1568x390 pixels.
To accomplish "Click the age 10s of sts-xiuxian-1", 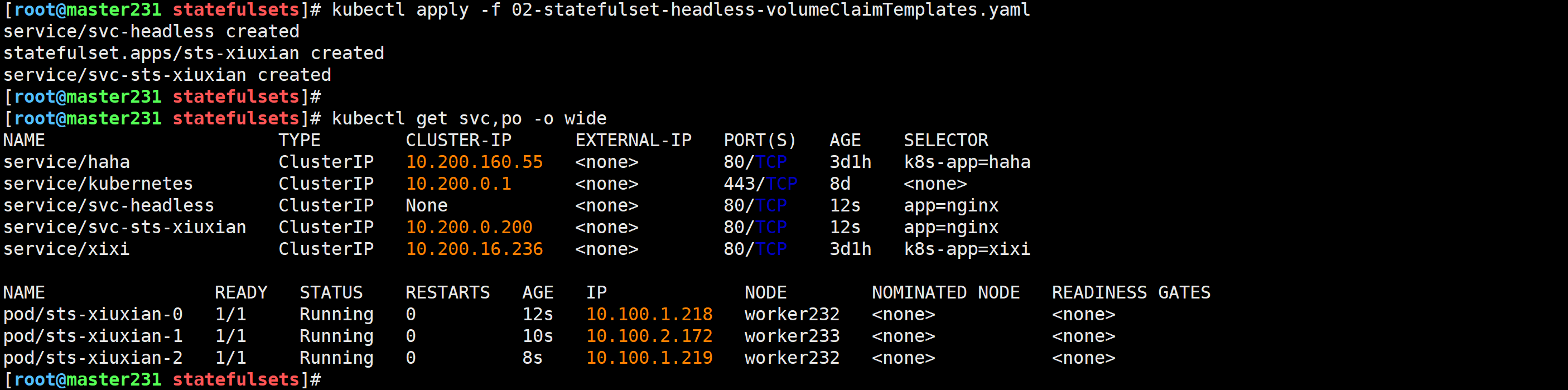I will point(538,336).
